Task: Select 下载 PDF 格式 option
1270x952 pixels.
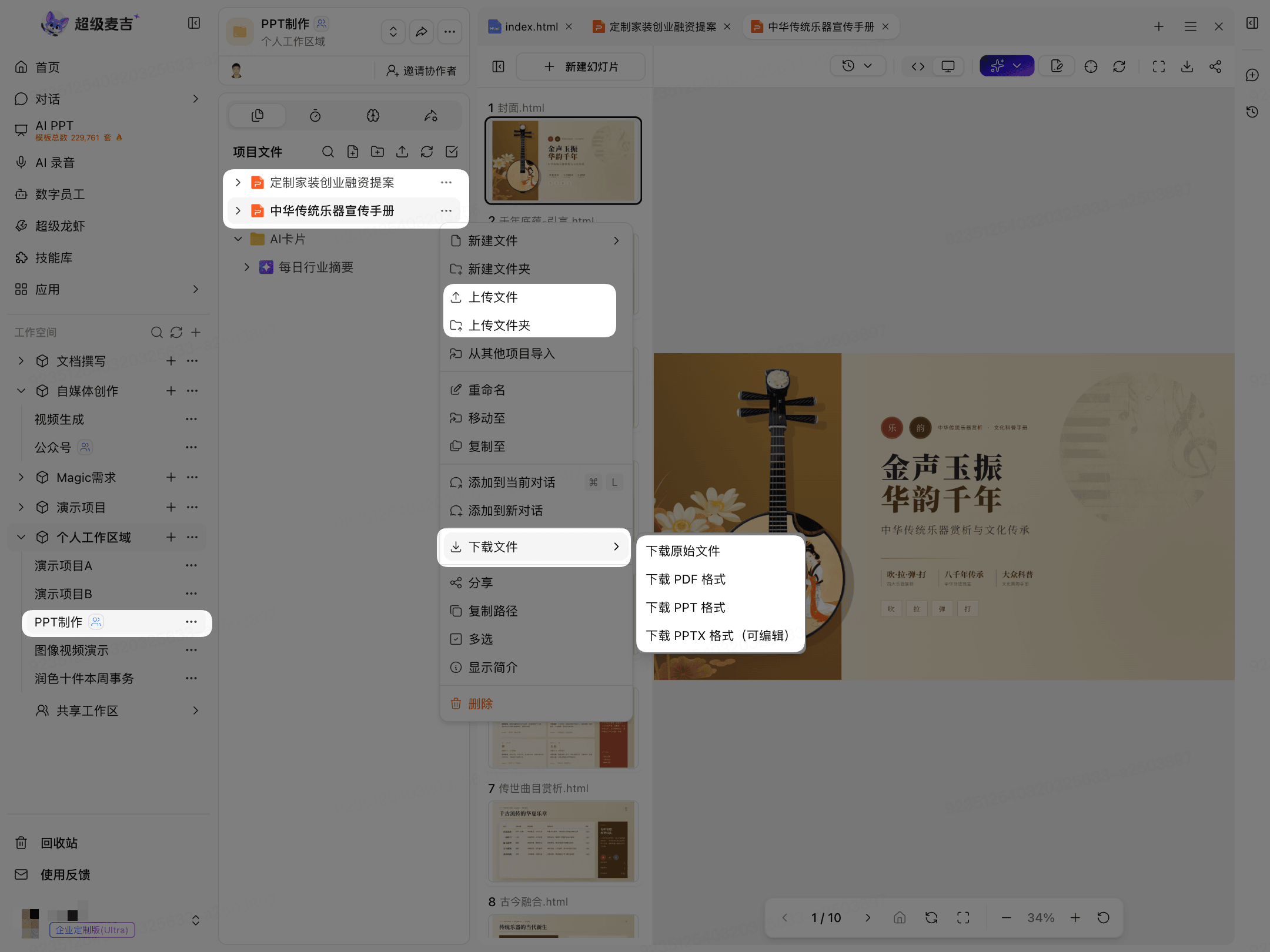Action: point(720,579)
